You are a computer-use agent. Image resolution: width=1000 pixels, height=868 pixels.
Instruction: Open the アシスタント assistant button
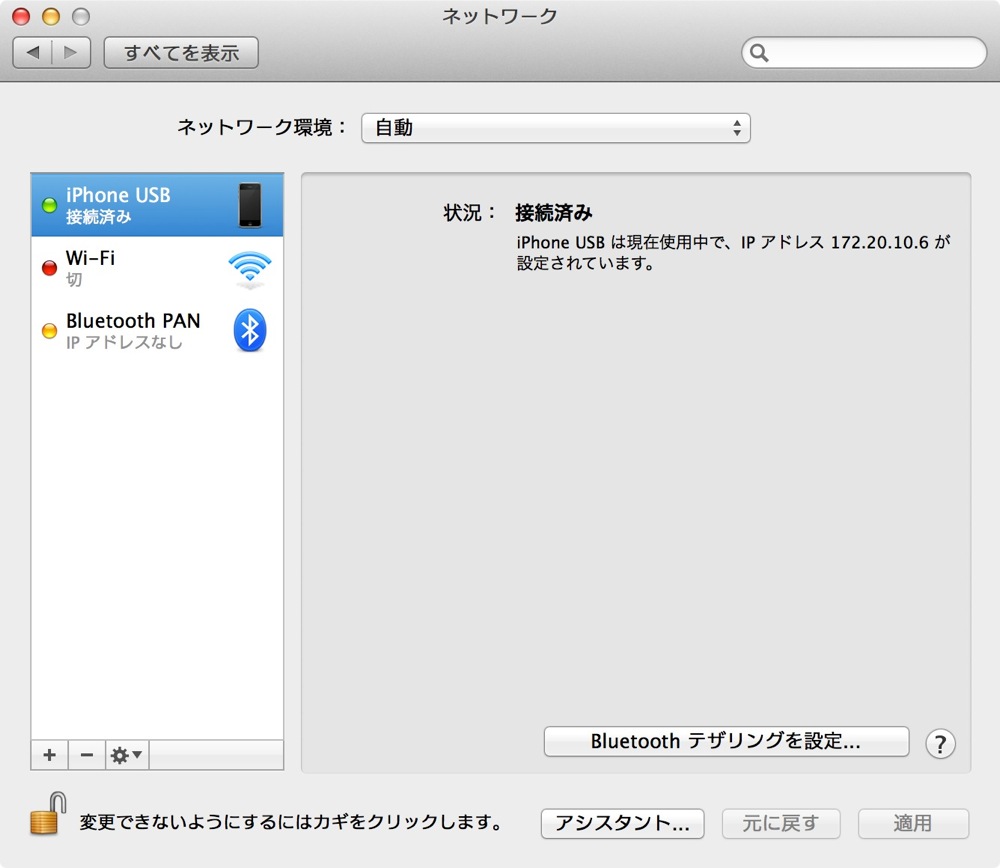tap(622, 823)
